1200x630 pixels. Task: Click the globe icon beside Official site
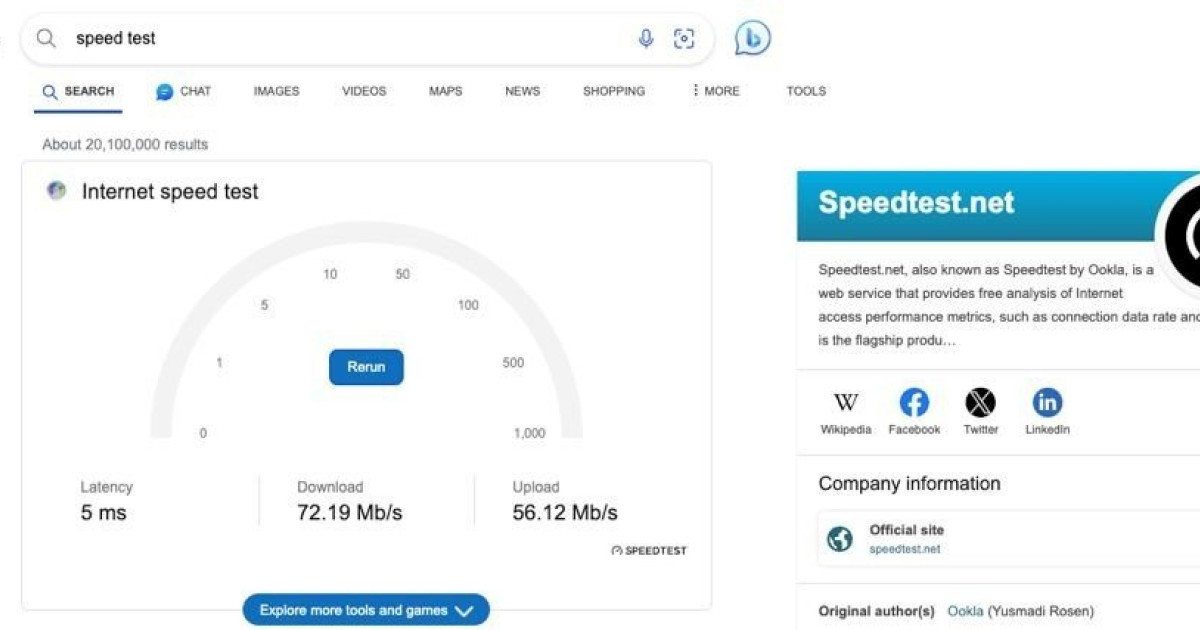pos(840,538)
